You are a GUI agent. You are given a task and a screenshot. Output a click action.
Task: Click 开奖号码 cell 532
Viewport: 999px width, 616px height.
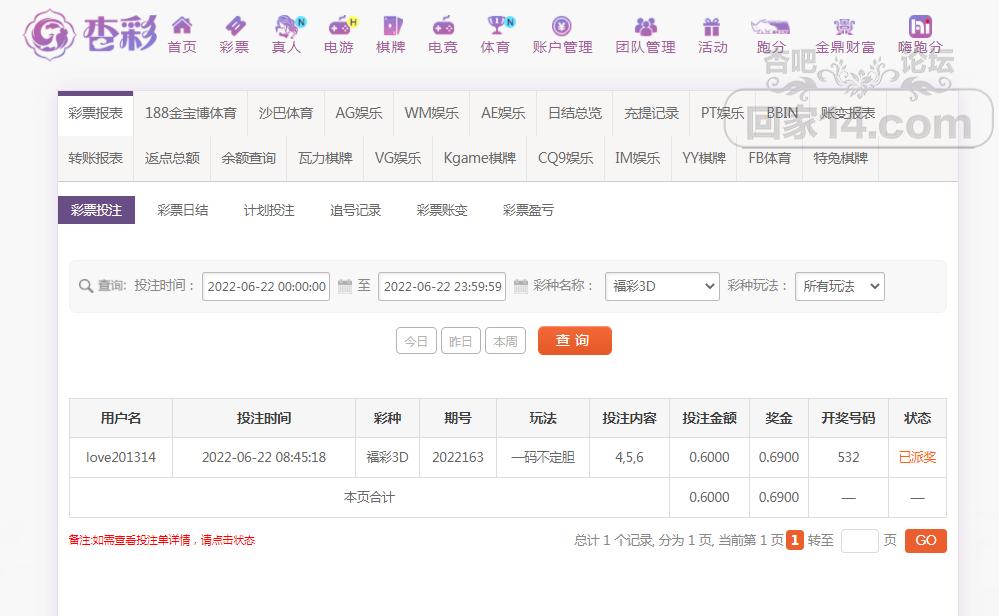(x=848, y=457)
